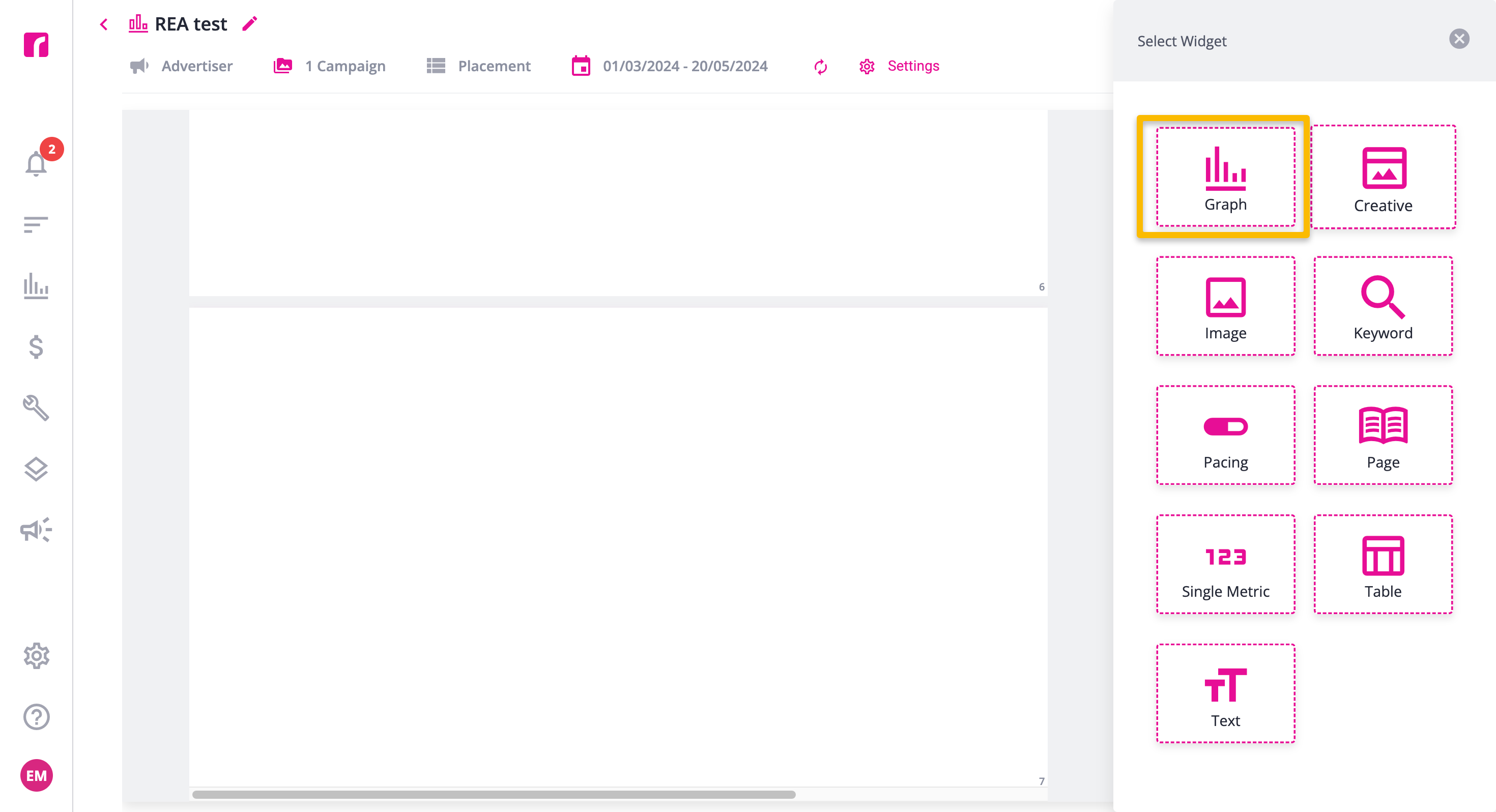Screen dimensions: 1496x812
Task: Open the dollar billing sidebar icon
Action: point(36,347)
